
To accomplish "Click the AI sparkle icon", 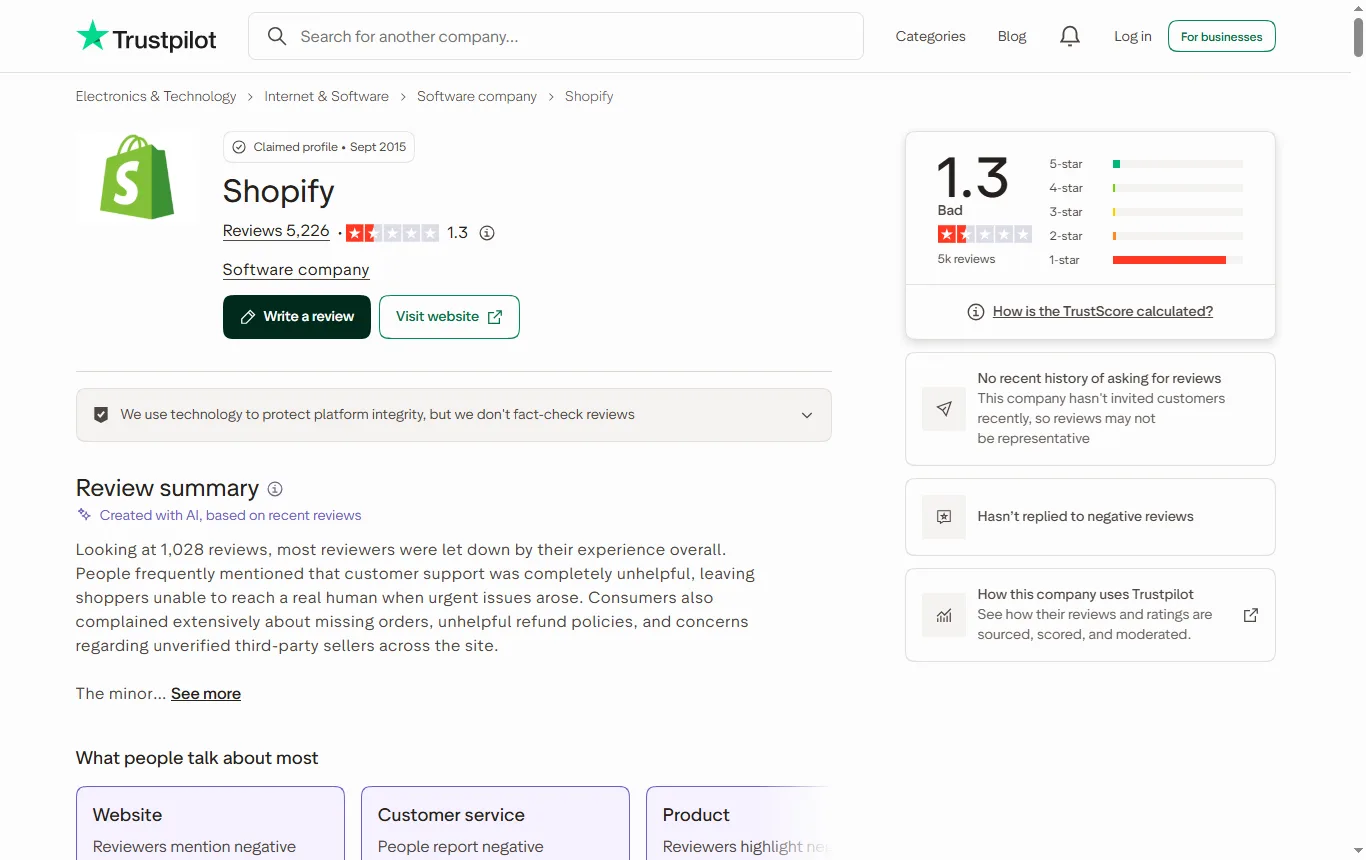I will click(84, 515).
